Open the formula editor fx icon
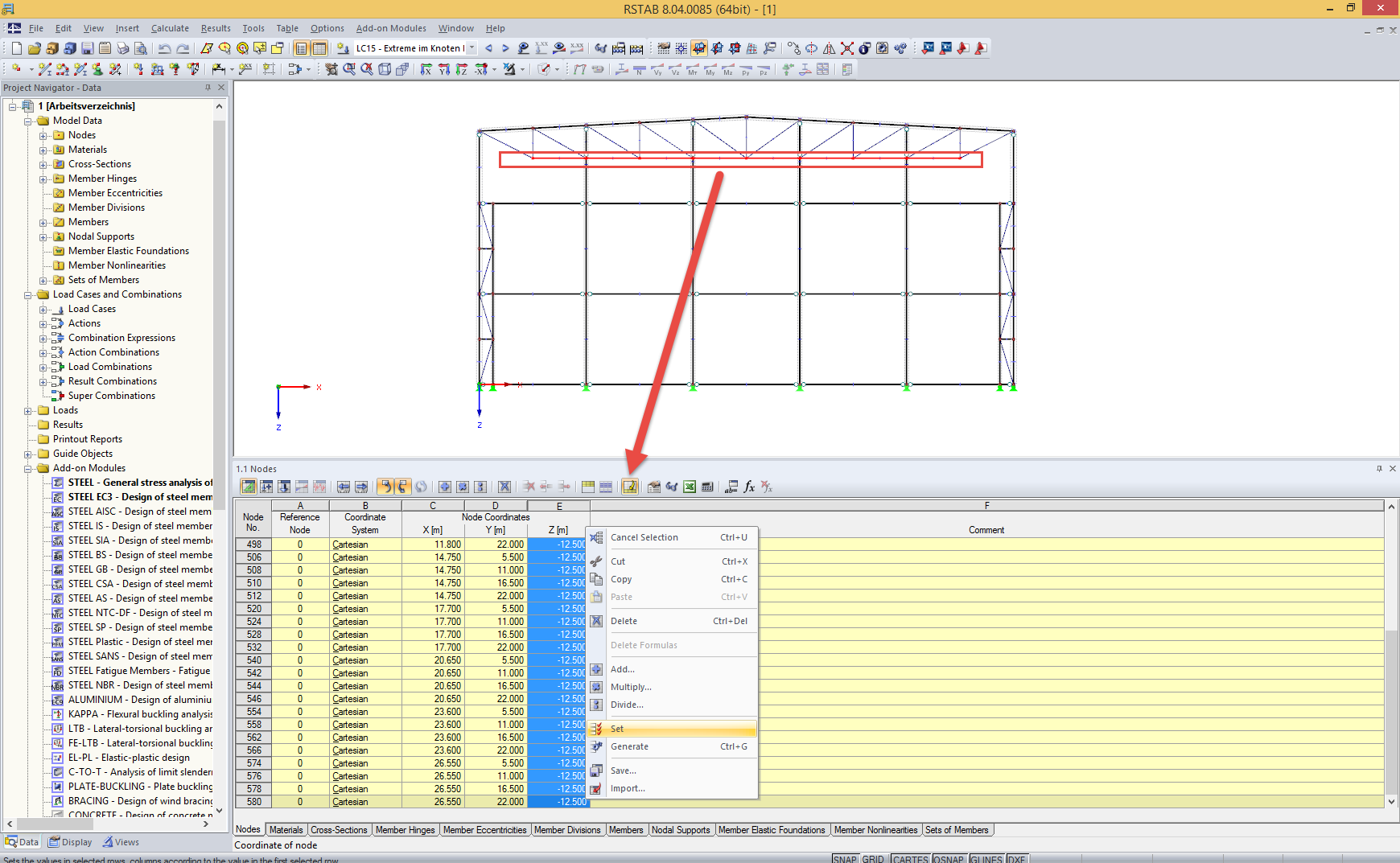 pos(749,487)
